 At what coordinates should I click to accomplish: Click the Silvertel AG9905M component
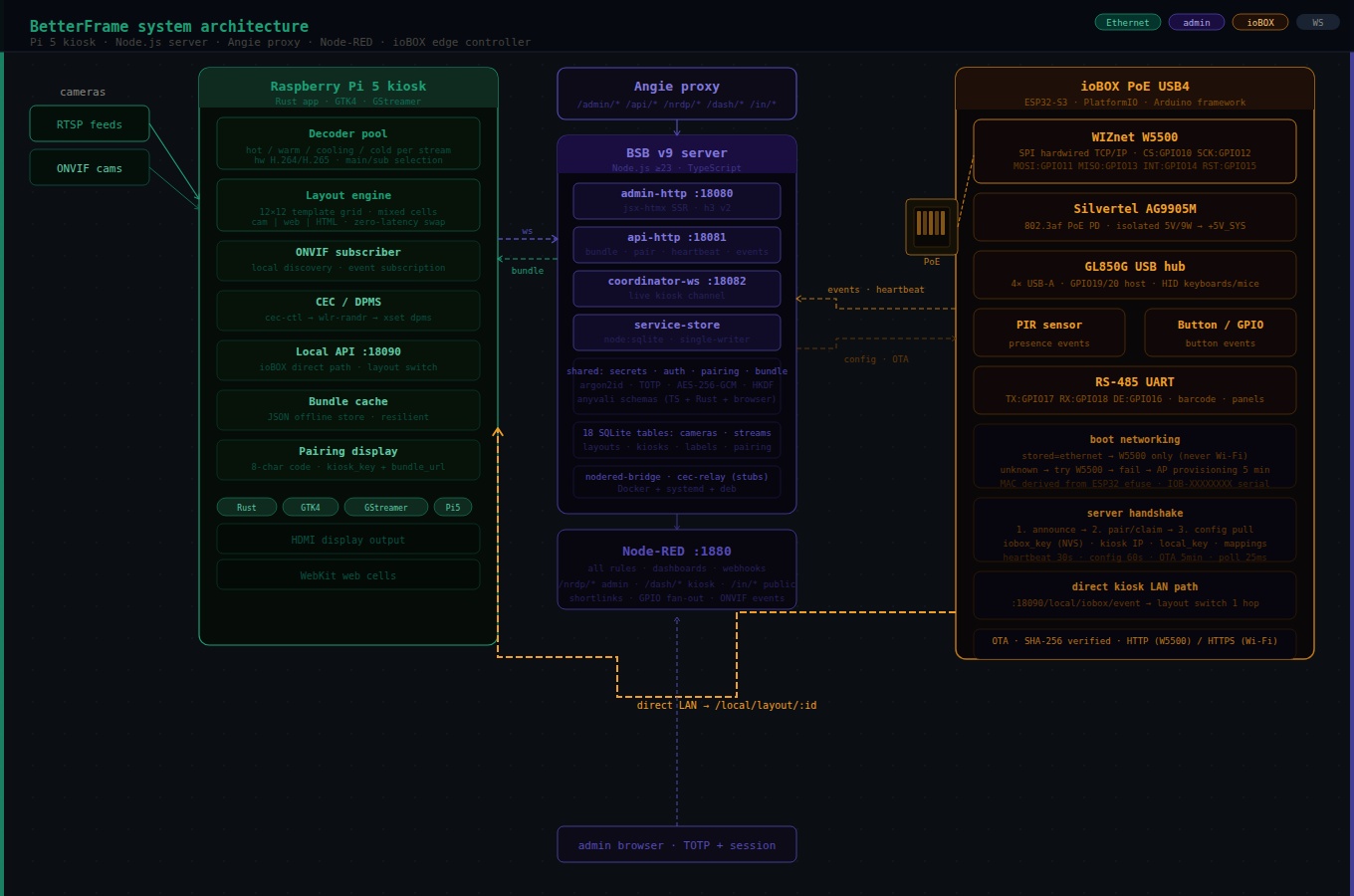click(1135, 217)
